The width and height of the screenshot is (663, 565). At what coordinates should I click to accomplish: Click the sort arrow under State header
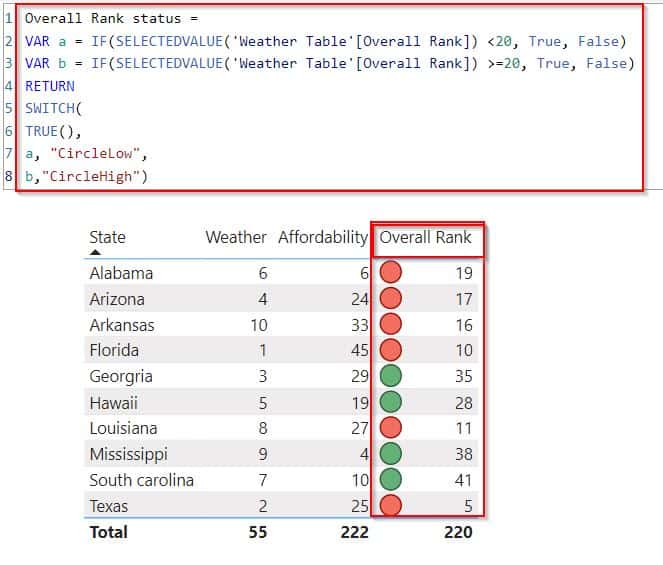point(96,252)
